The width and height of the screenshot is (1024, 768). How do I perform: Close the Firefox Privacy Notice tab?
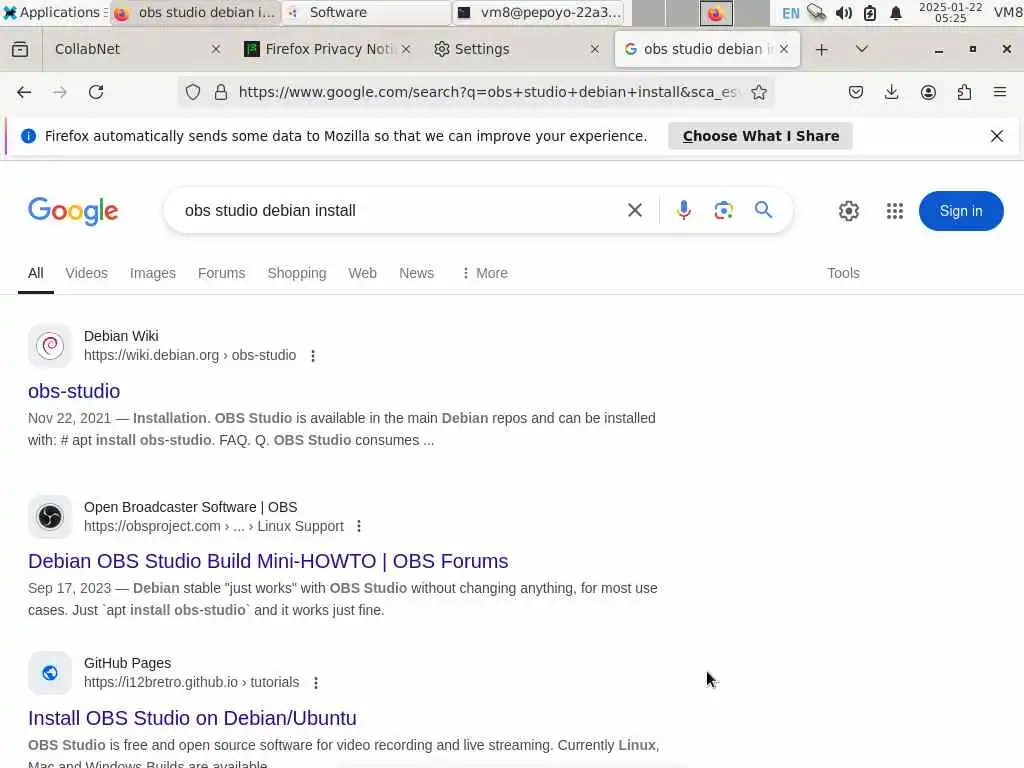[406, 49]
